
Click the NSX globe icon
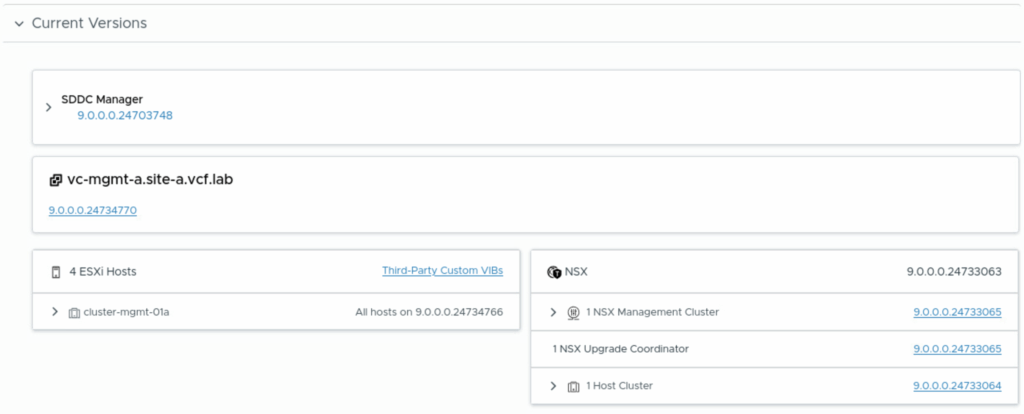(x=554, y=271)
